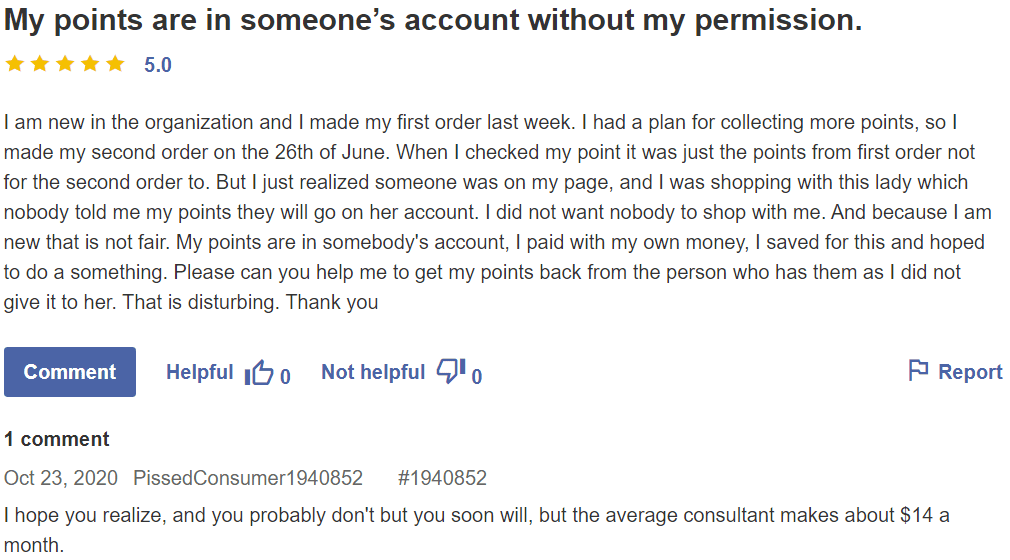Open the blue Comment button
The width and height of the screenshot is (1010, 560).
[x=70, y=372]
